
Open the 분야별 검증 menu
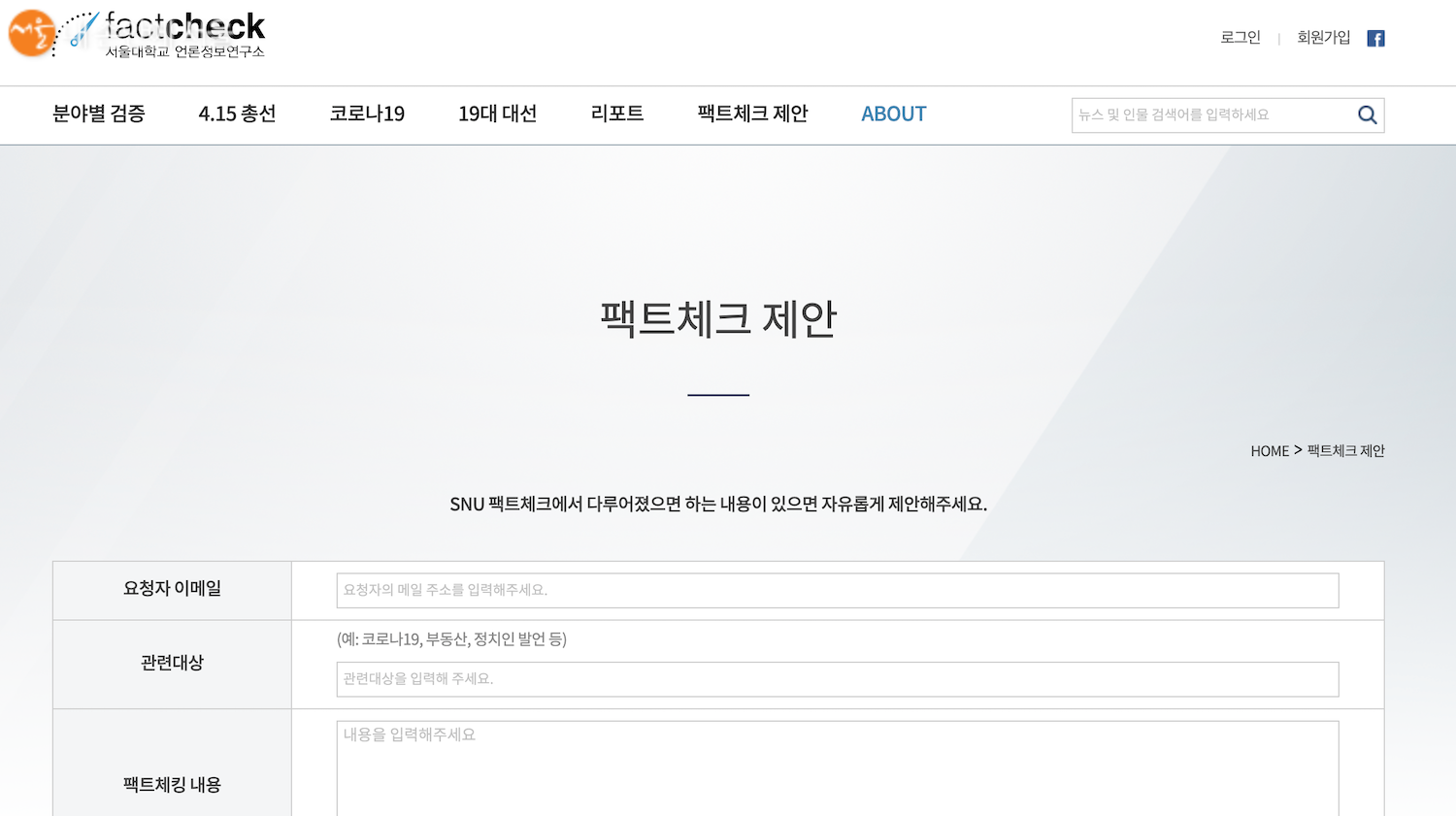tap(99, 114)
